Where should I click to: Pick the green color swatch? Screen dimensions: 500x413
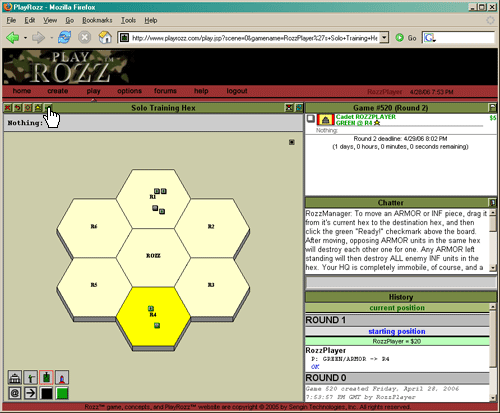tap(62, 393)
